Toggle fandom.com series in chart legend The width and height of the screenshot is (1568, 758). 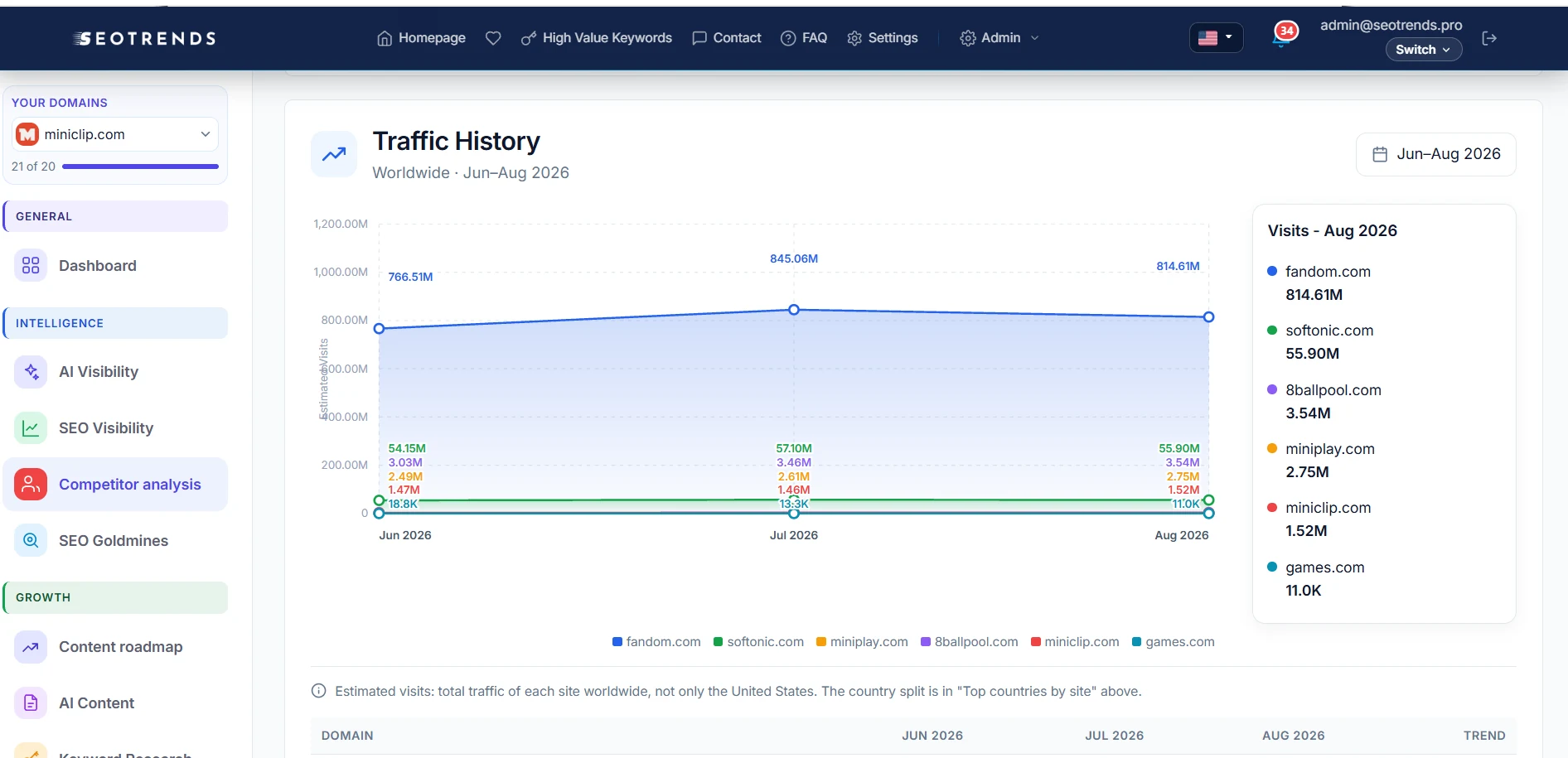click(x=656, y=642)
